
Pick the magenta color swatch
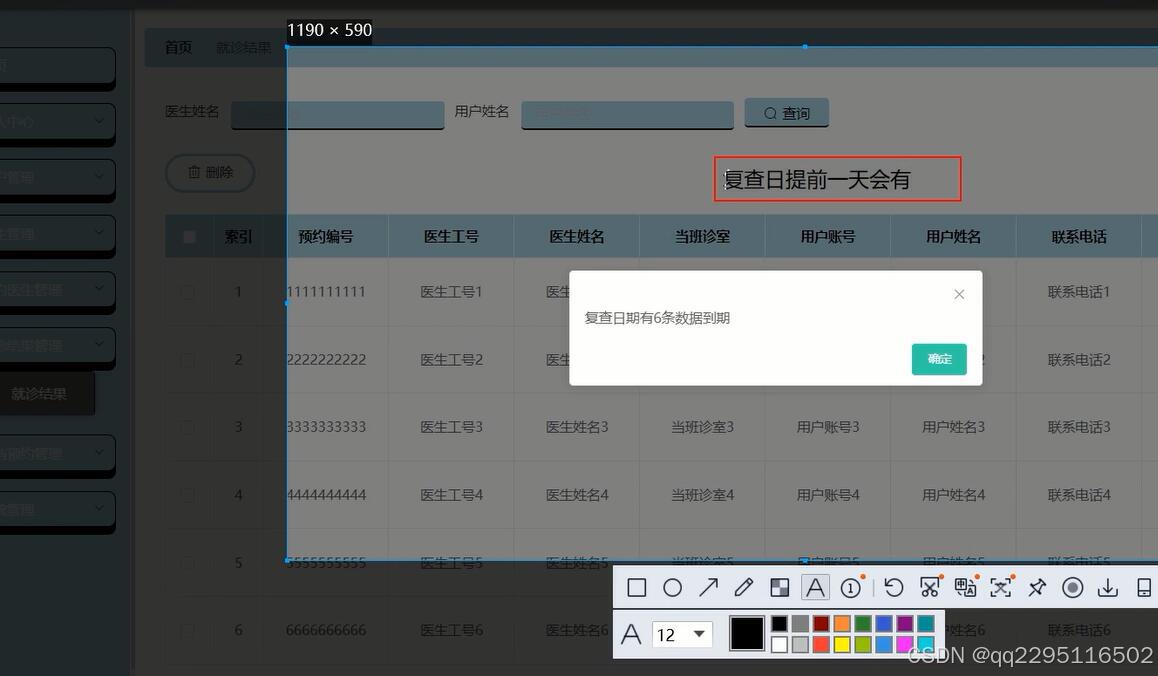tap(905, 644)
